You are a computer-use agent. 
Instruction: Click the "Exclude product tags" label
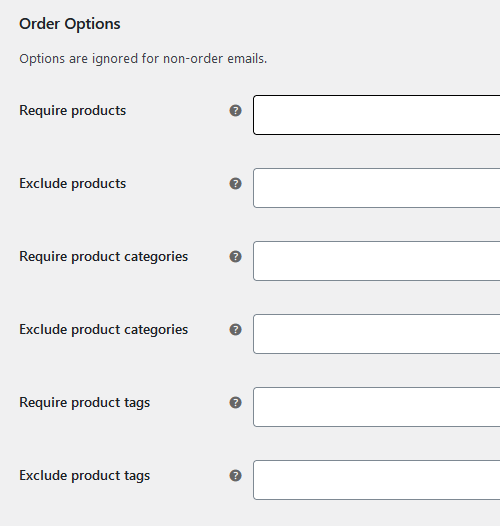[85, 476]
